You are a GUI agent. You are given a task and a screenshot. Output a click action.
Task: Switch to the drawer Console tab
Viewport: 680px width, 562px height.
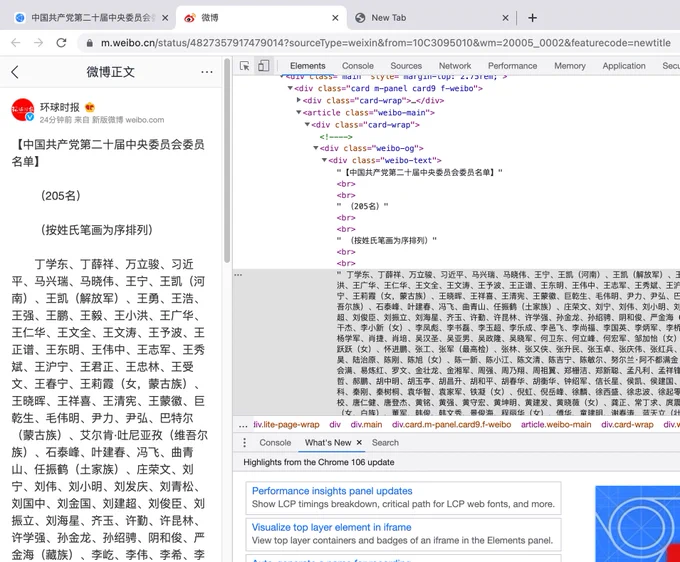275,442
